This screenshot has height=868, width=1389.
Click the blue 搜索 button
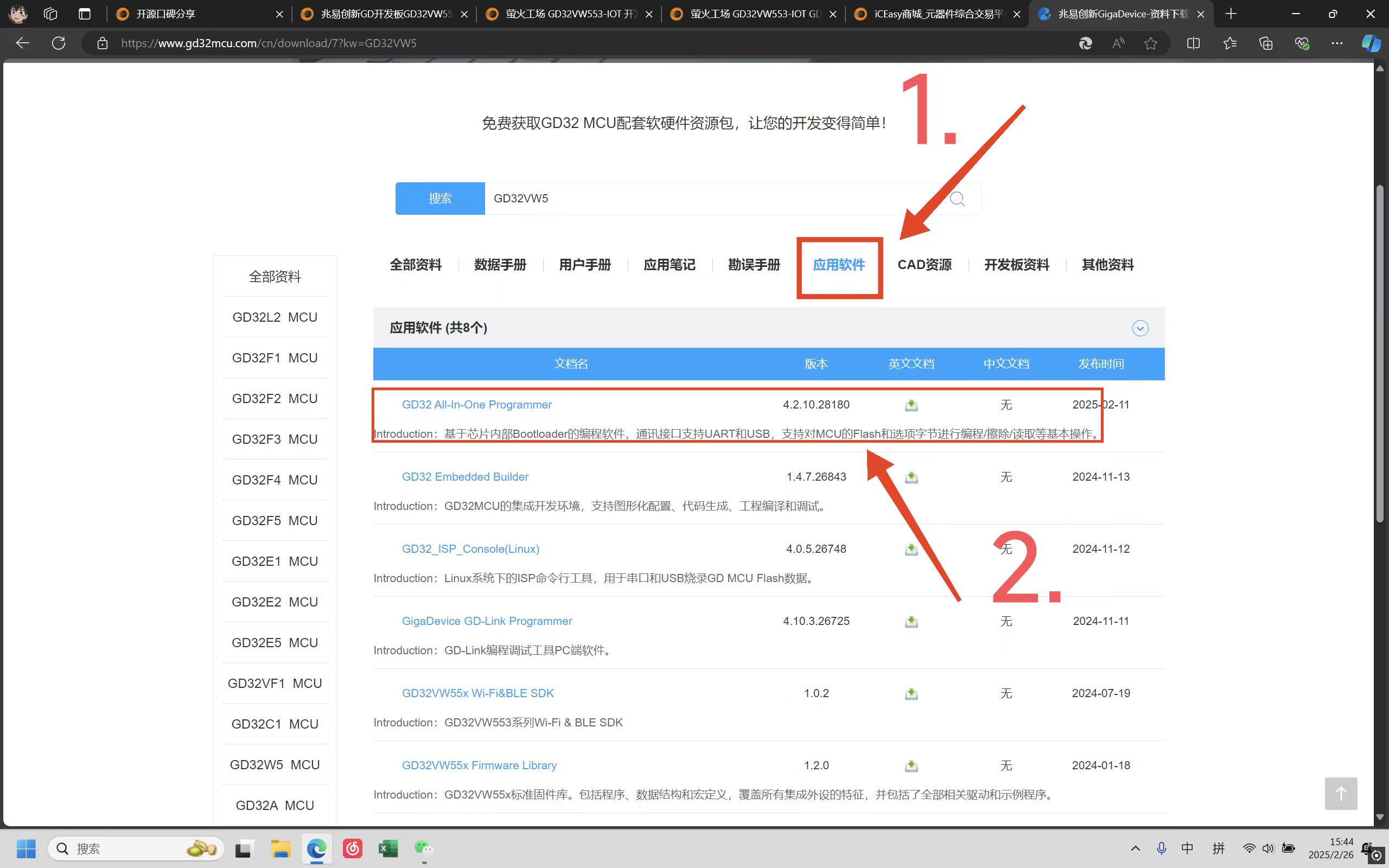point(439,199)
